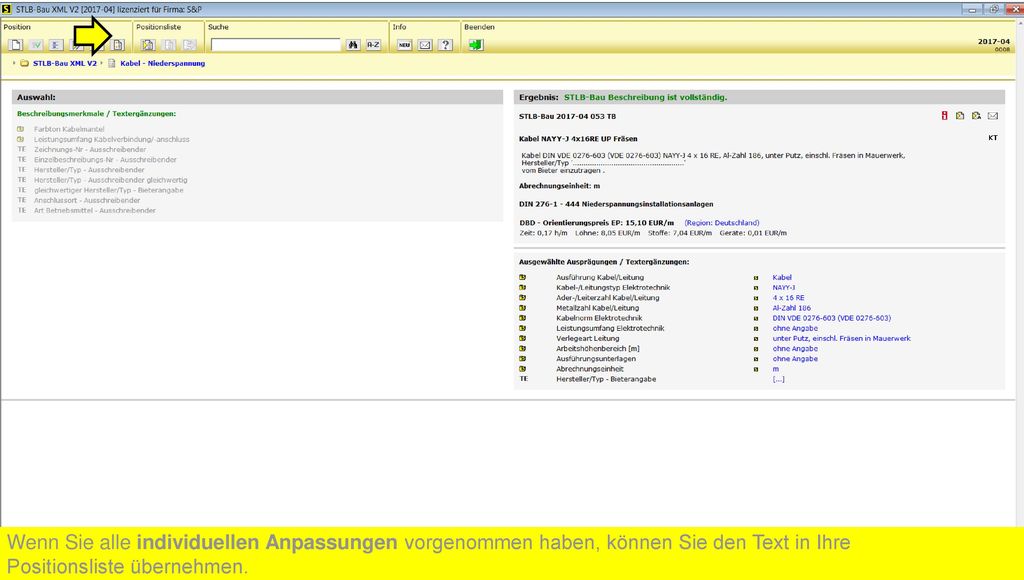Click the Kabelnorm Elektrotechnik row label
The image size is (1024, 580).
pyautogui.click(x=599, y=318)
